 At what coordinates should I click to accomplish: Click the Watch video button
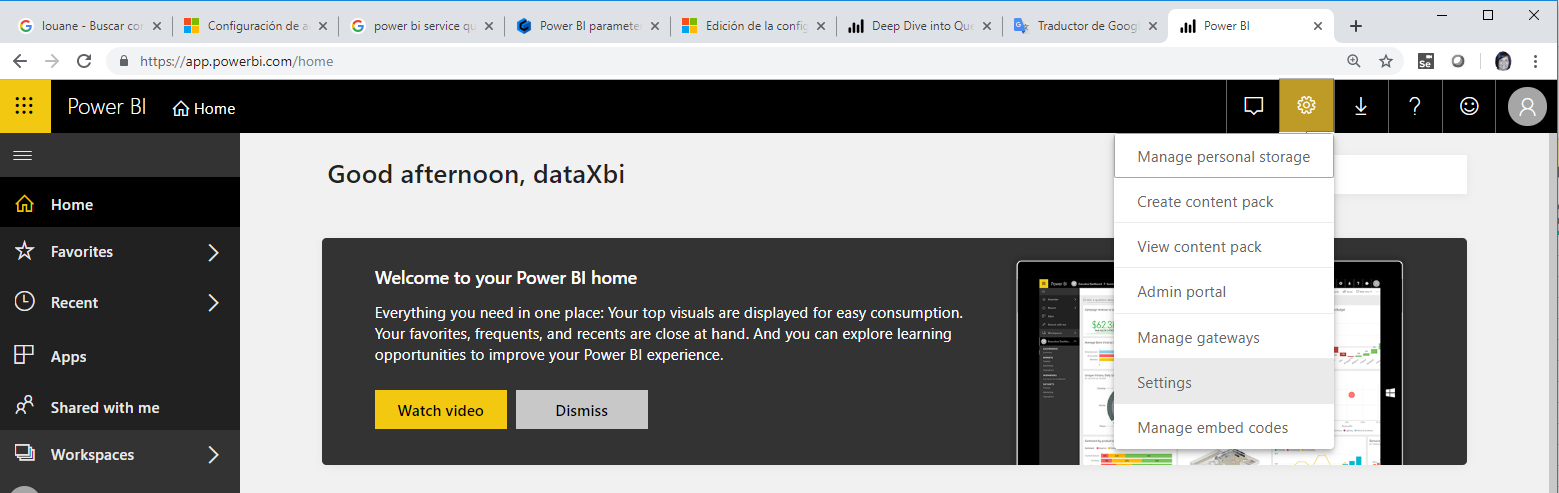pos(440,410)
